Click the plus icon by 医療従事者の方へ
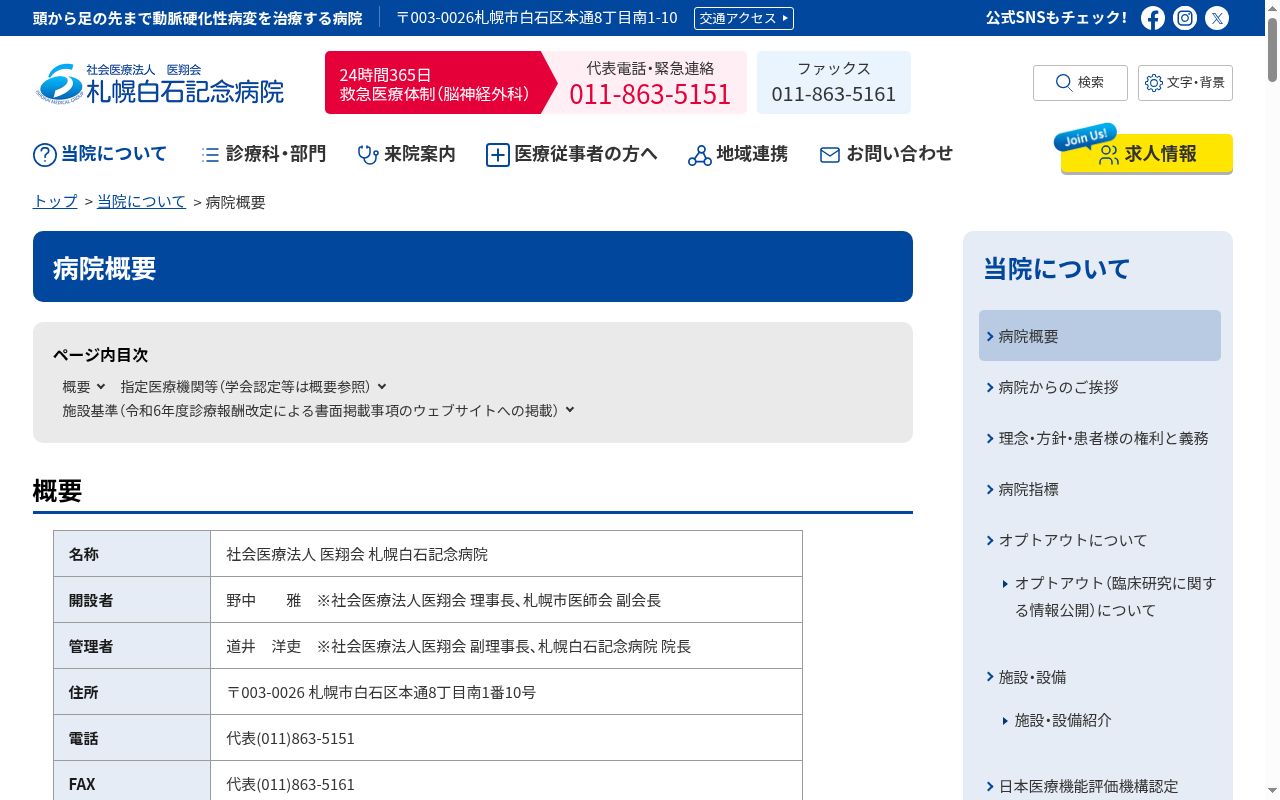This screenshot has height=800, width=1280. tap(497, 155)
